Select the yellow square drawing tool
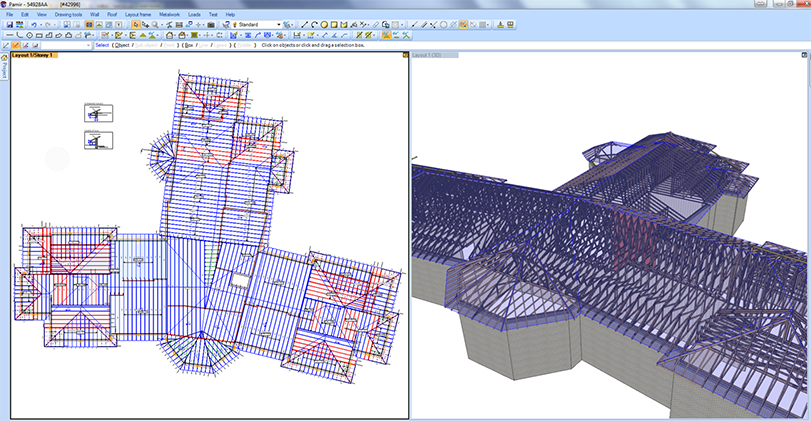This screenshot has width=811, height=421. click(334, 24)
